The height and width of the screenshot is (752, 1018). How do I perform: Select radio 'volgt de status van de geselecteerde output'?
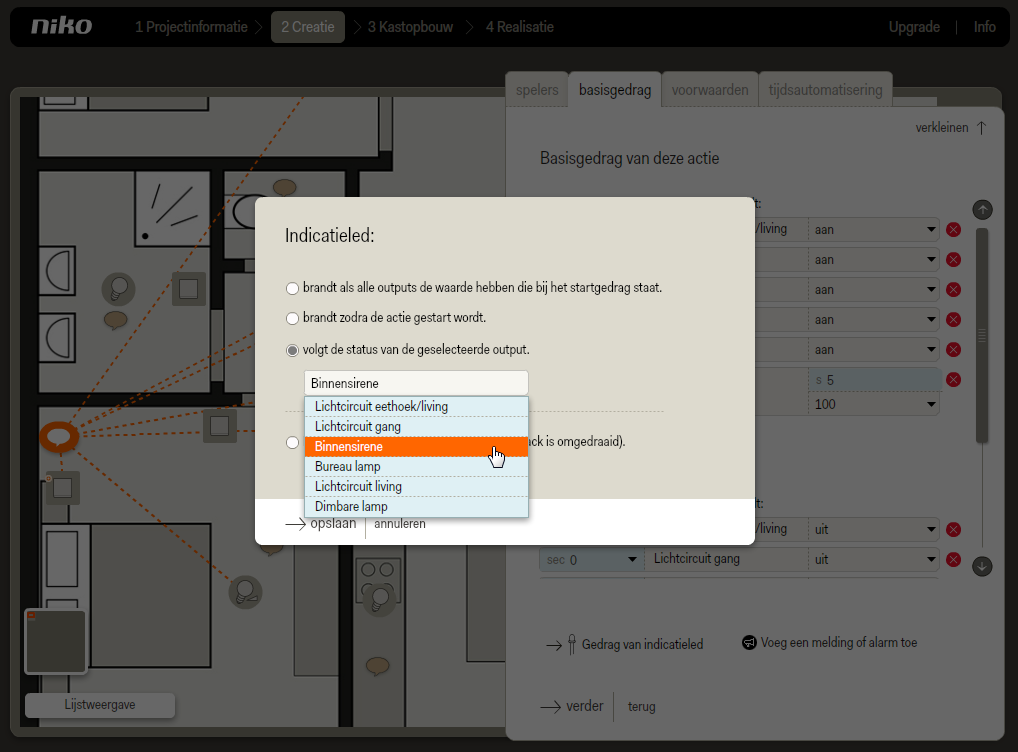coord(292,351)
